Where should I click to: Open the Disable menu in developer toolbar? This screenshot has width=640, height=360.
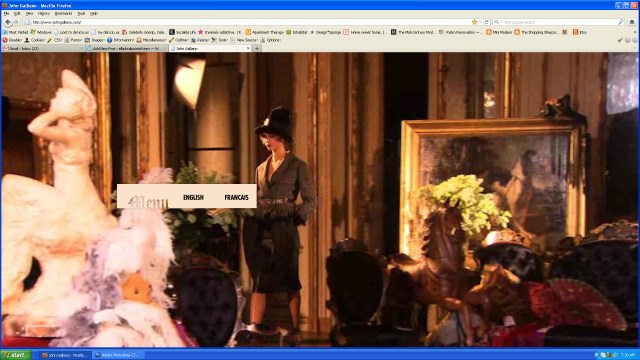pos(12,40)
